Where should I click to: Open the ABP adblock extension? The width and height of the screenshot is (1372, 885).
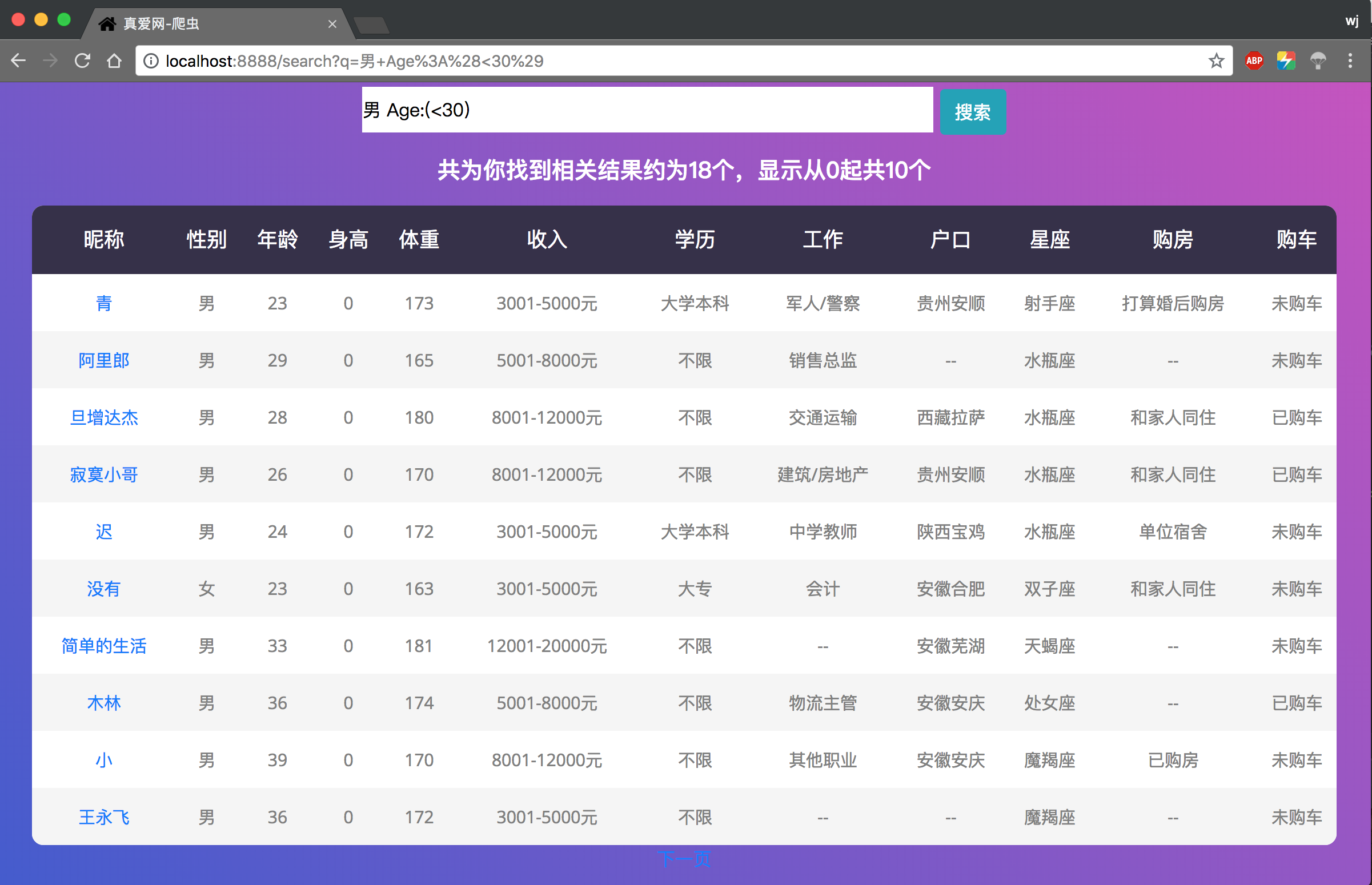[1254, 61]
